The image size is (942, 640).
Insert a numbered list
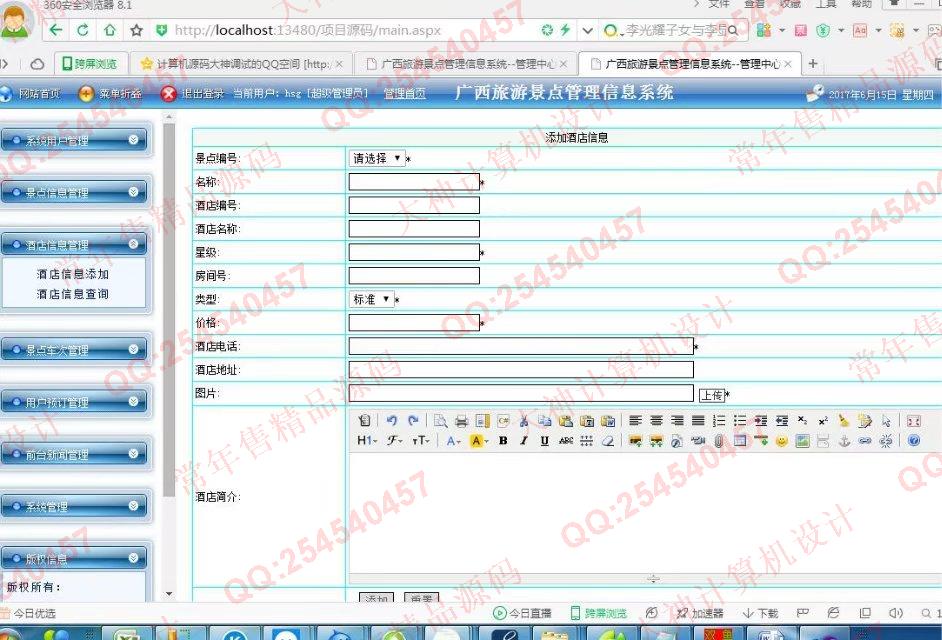(x=719, y=421)
